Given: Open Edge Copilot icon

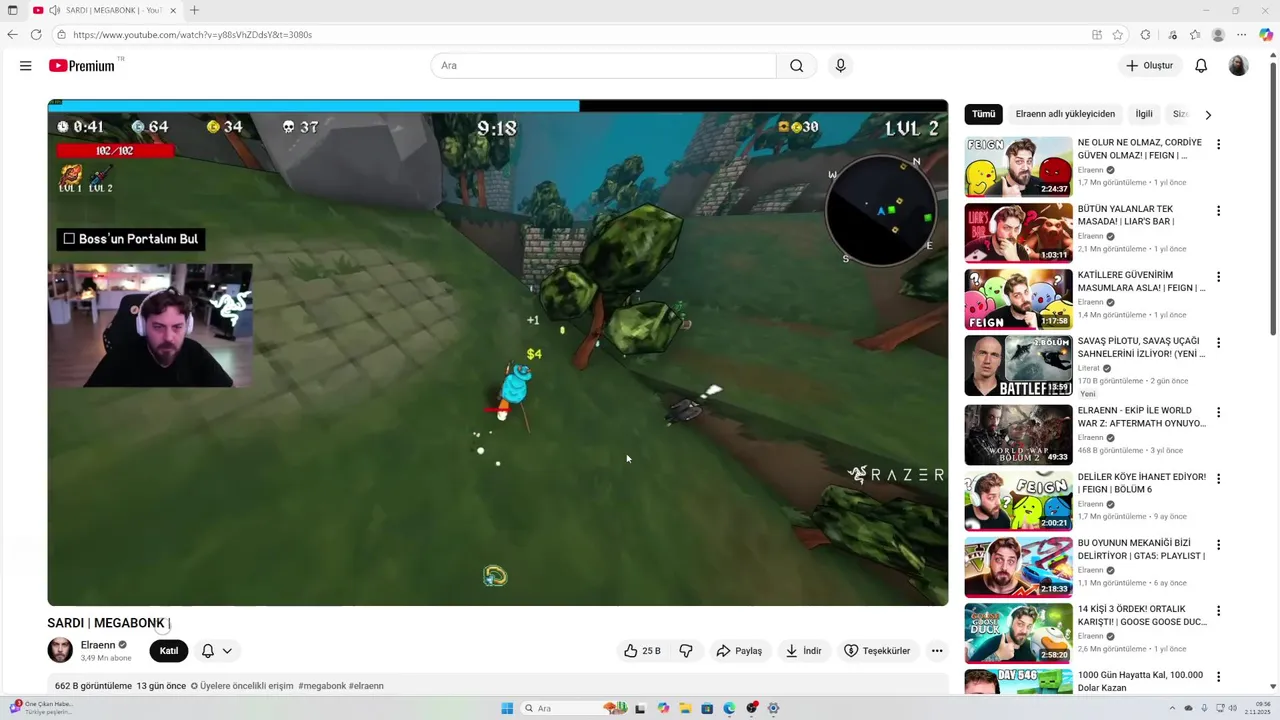Looking at the screenshot, I should [x=1266, y=34].
